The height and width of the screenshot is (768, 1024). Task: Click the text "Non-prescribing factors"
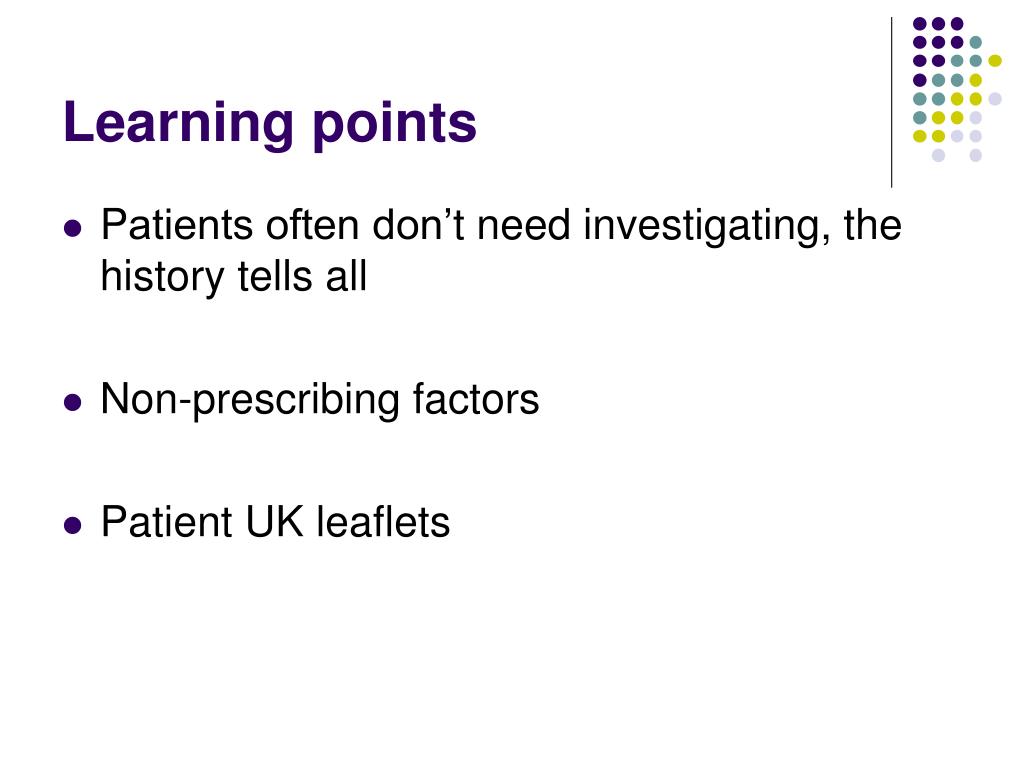click(320, 399)
